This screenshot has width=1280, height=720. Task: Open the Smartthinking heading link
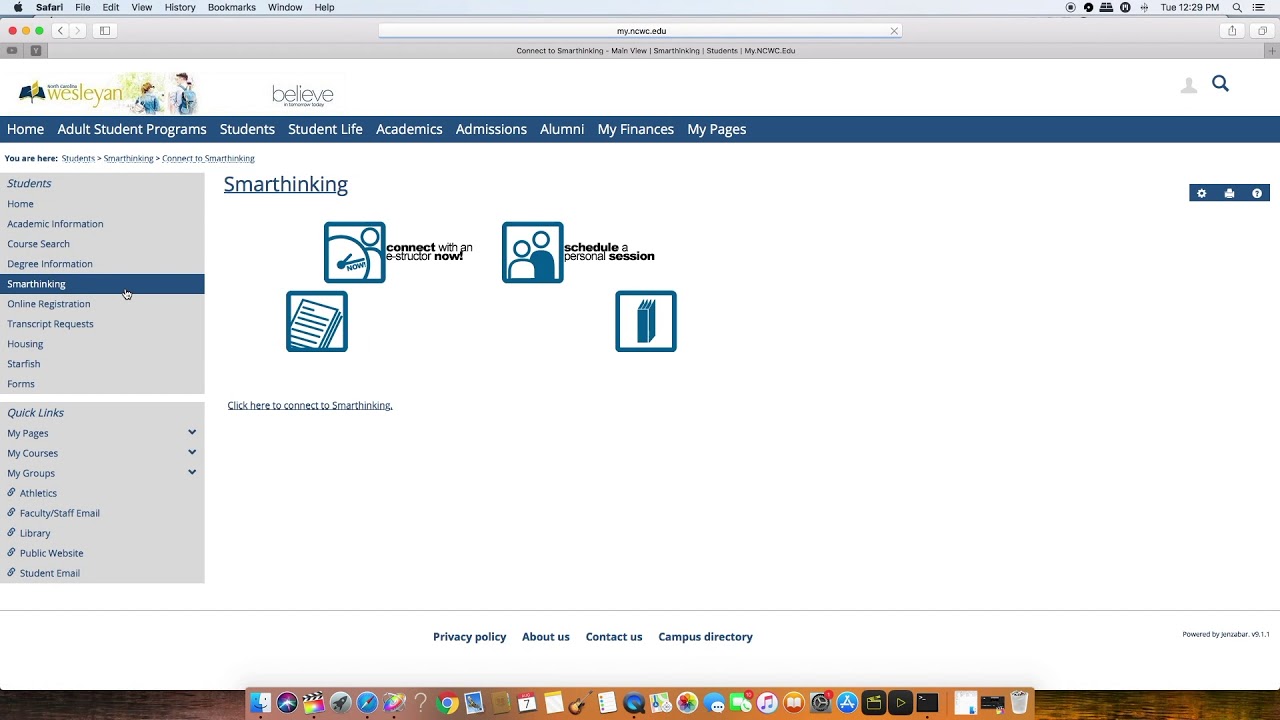(x=286, y=184)
